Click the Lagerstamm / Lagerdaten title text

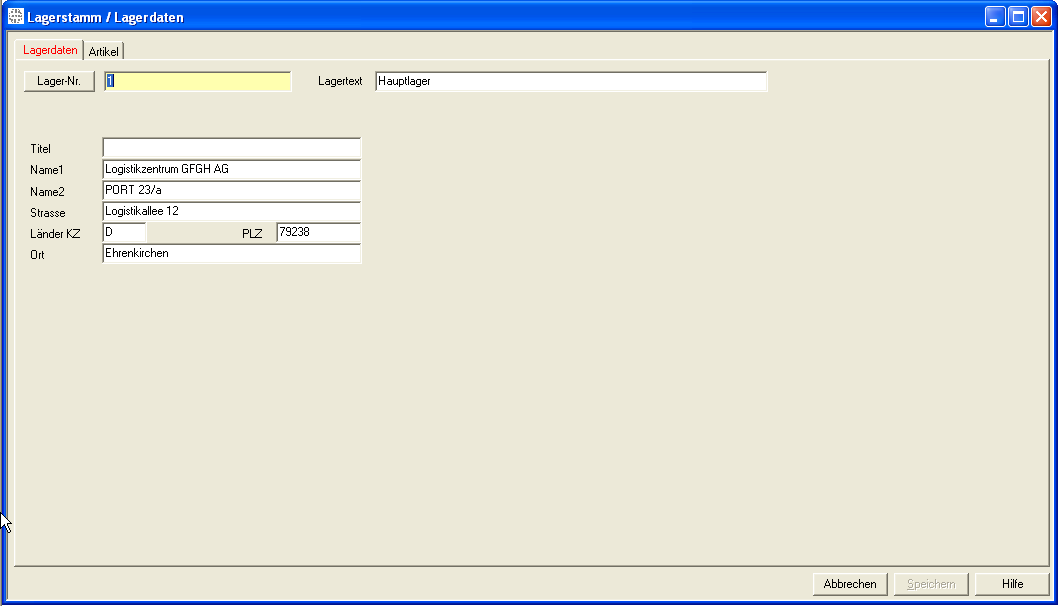[105, 18]
